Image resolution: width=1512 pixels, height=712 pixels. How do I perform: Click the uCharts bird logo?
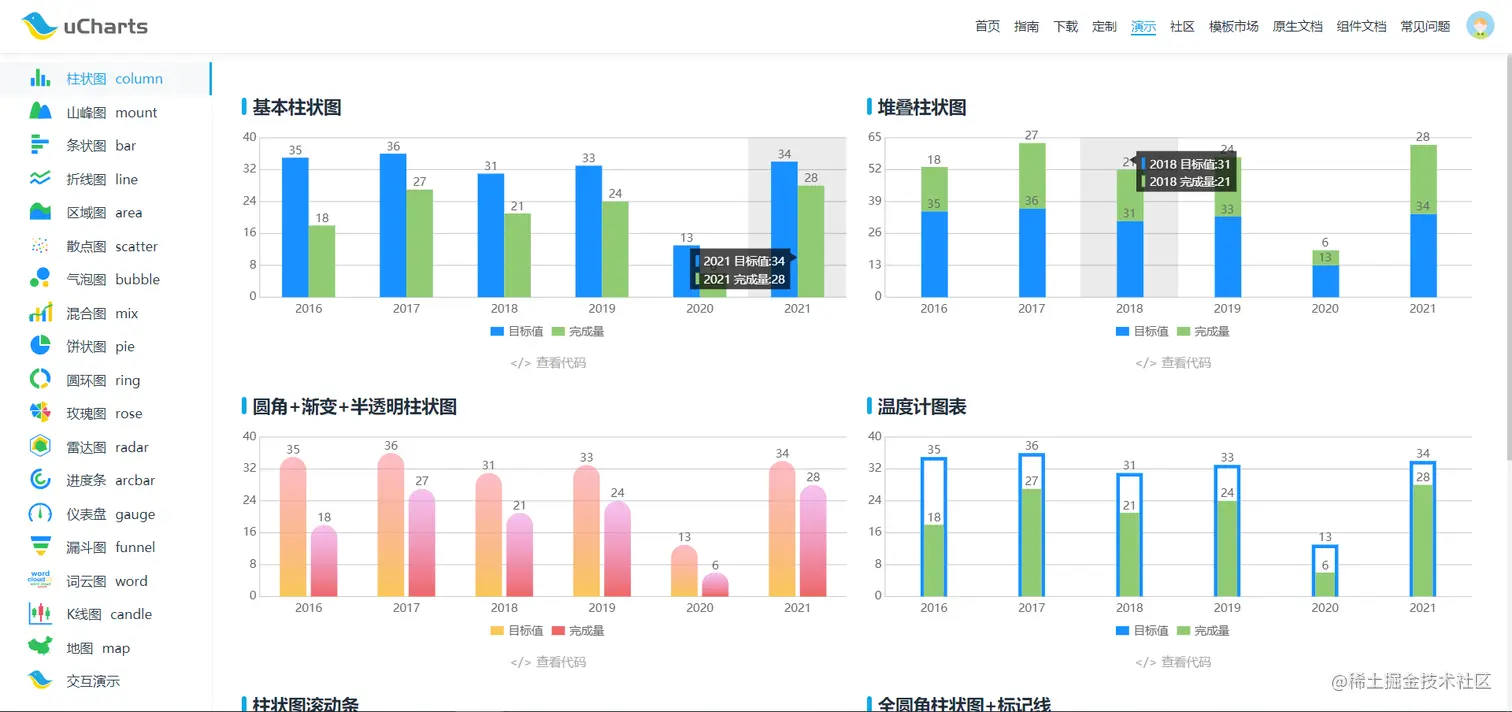(39, 26)
